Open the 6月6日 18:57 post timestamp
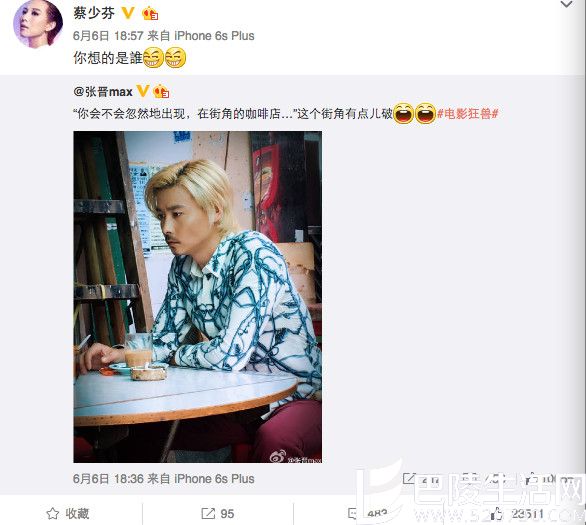586x525 pixels. [x=108, y=36]
